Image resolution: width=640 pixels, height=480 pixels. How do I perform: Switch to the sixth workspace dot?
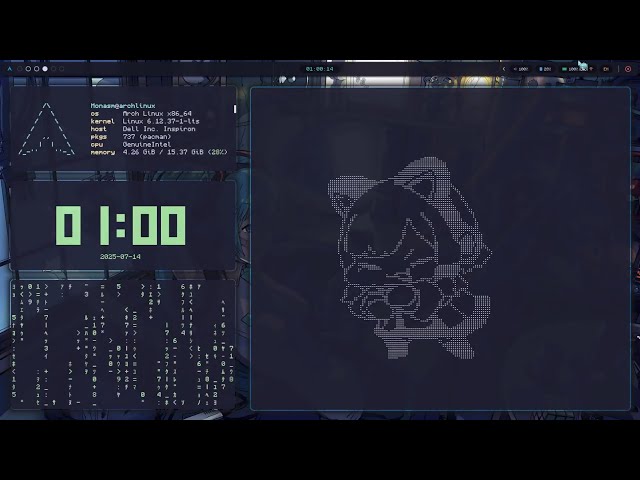point(62,69)
